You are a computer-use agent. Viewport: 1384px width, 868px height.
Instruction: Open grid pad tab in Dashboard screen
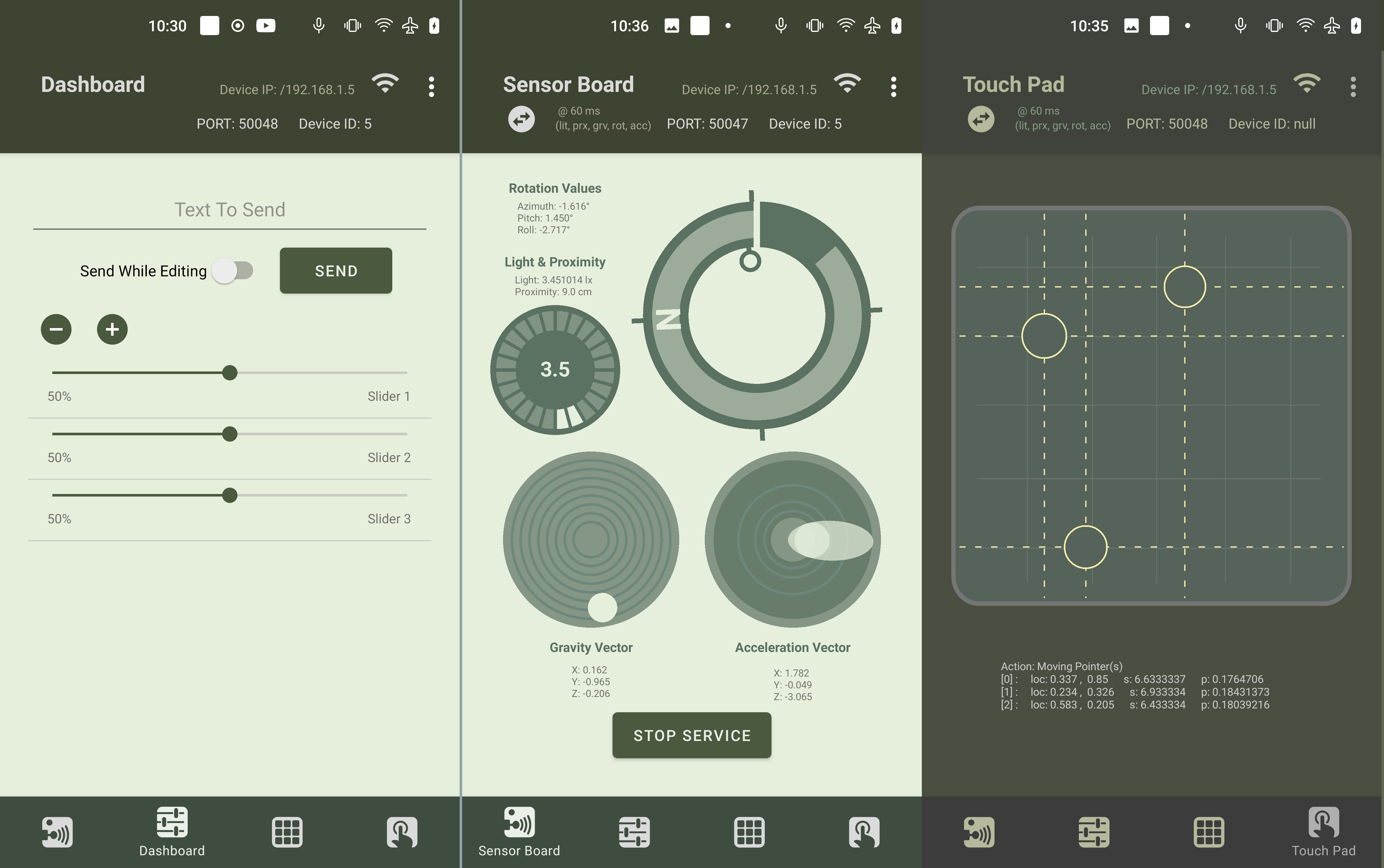[x=287, y=832]
